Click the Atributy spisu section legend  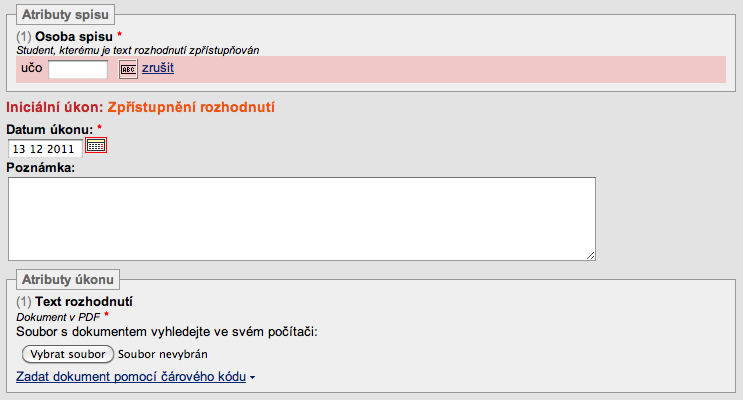(x=65, y=15)
